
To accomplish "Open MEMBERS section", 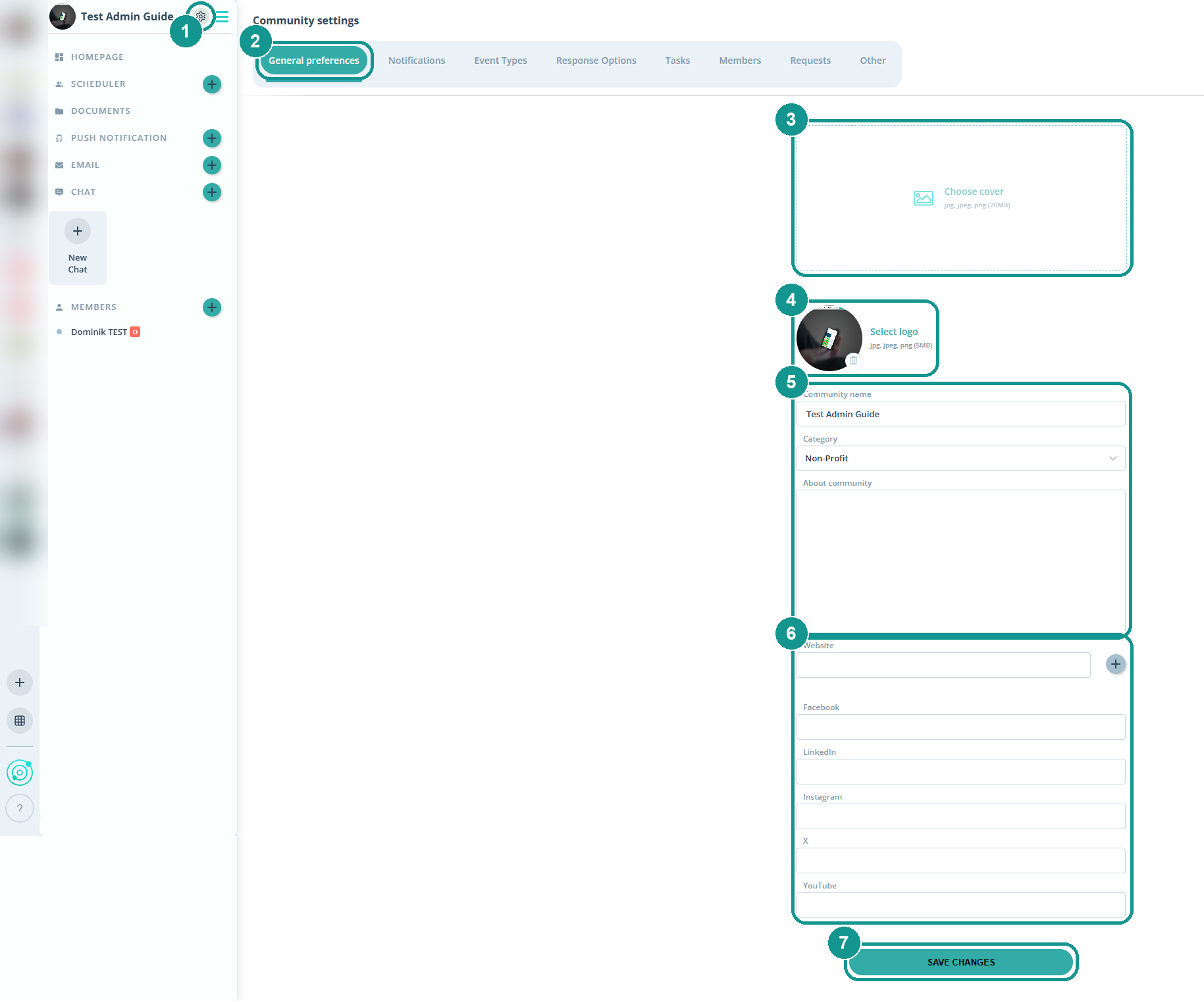I will [93, 307].
